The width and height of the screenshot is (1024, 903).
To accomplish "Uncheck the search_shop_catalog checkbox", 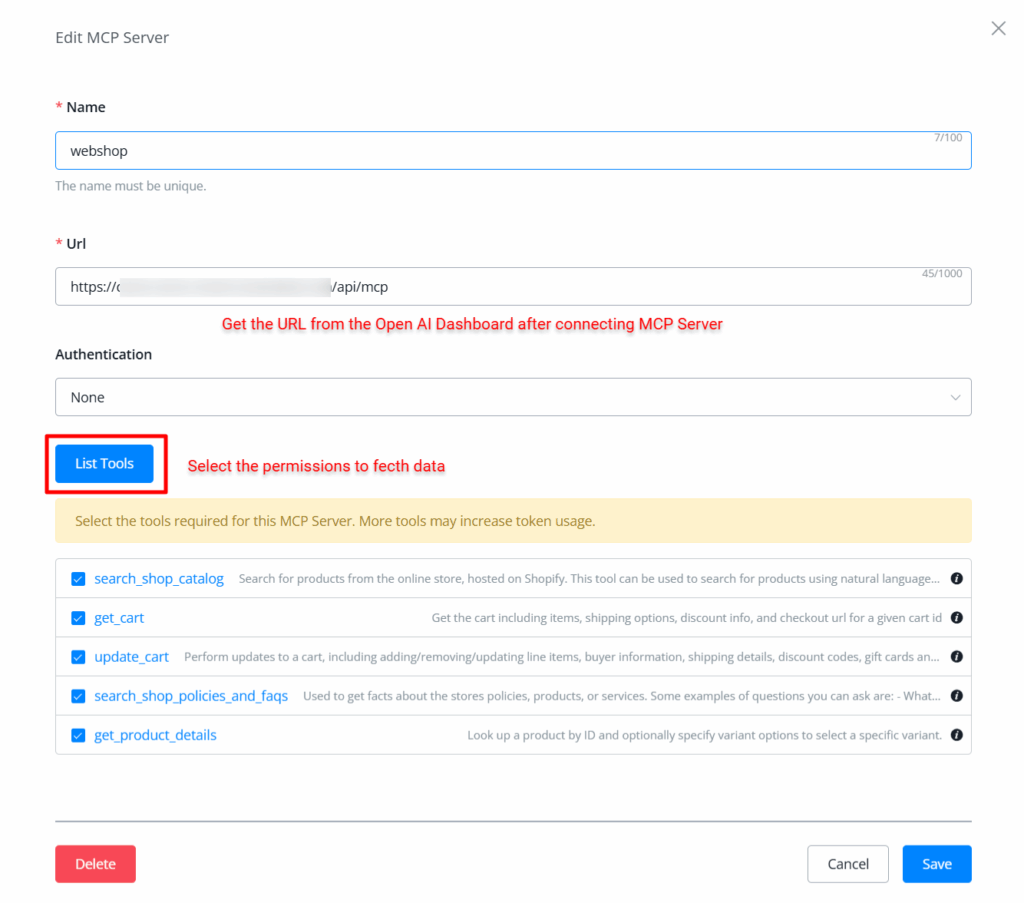I will pyautogui.click(x=78, y=579).
